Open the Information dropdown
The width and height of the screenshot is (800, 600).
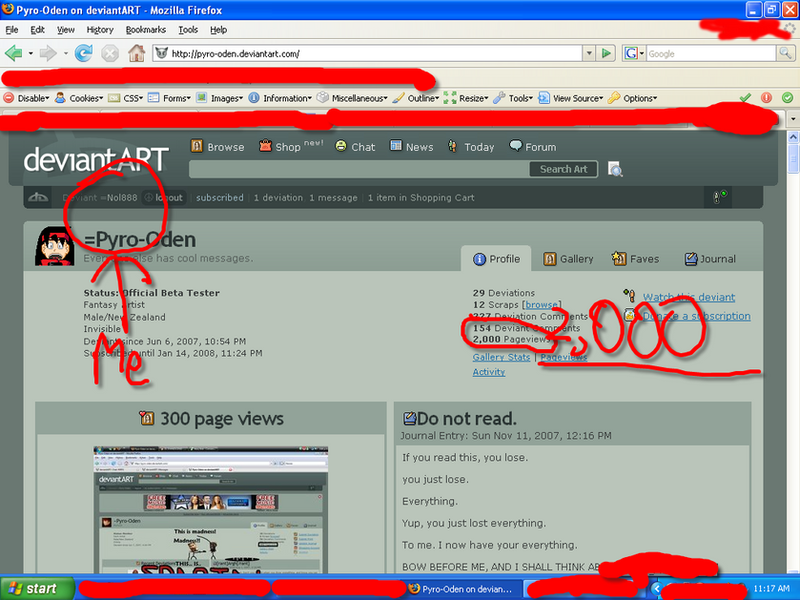(x=280, y=98)
